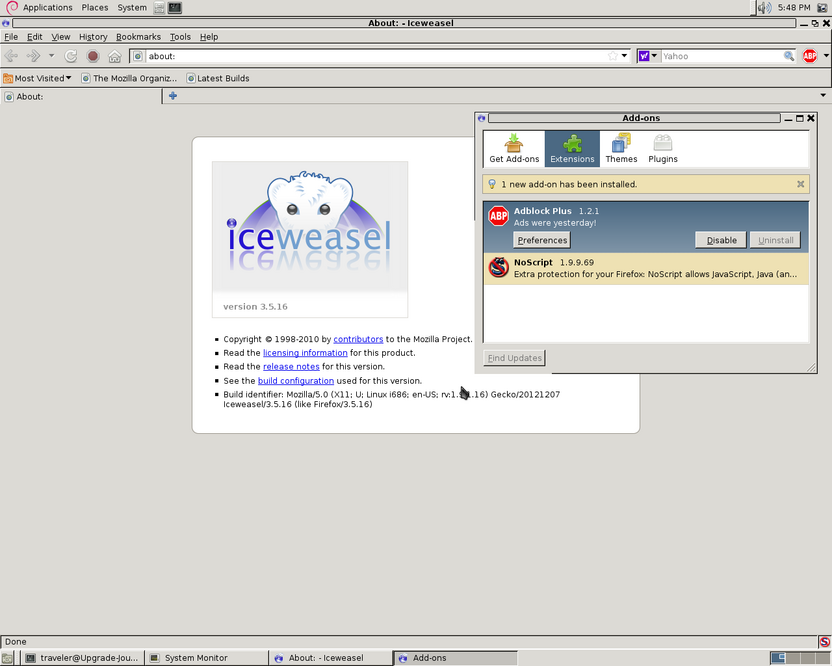Select the NoScript extension row
This screenshot has width=832, height=666.
(x=646, y=269)
